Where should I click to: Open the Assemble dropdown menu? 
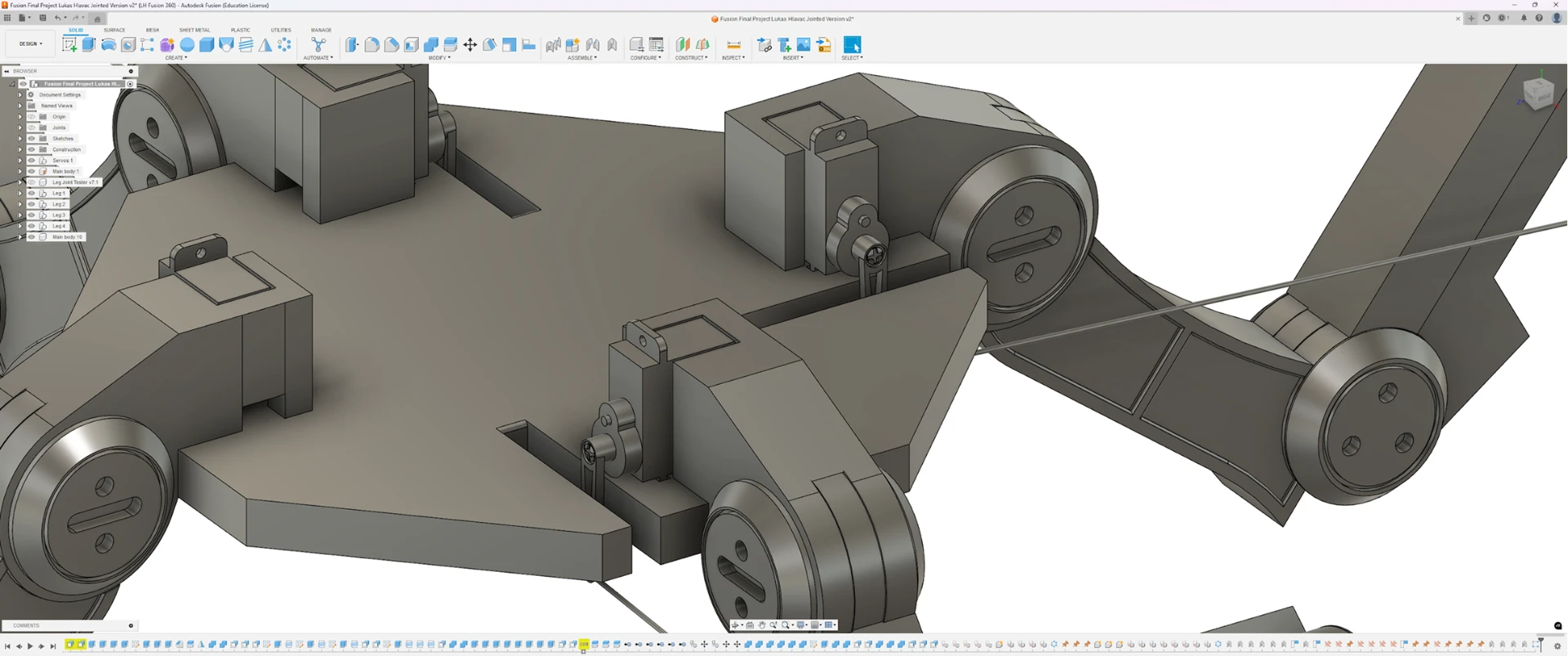point(582,58)
